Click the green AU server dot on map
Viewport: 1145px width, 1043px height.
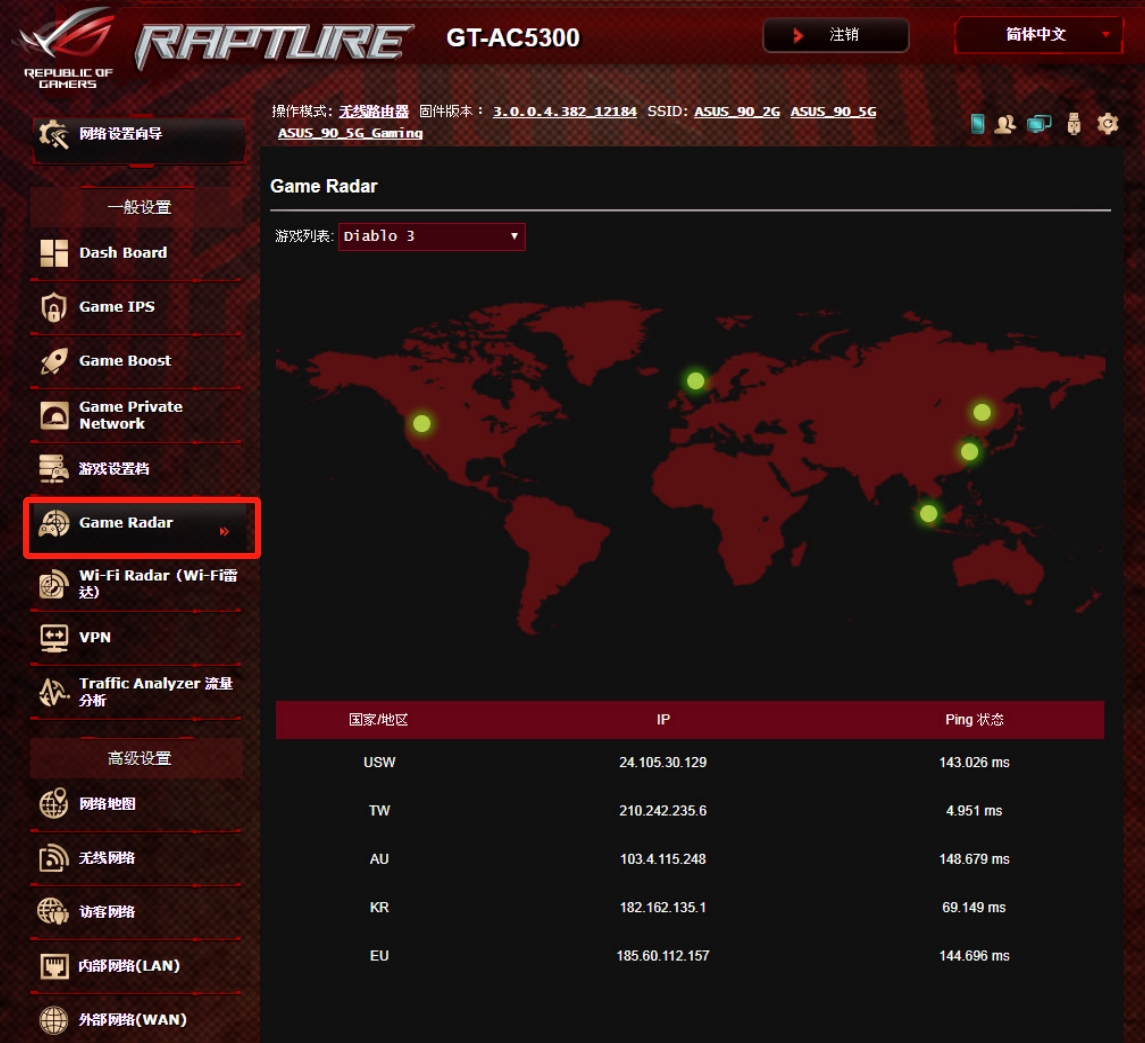click(x=929, y=513)
